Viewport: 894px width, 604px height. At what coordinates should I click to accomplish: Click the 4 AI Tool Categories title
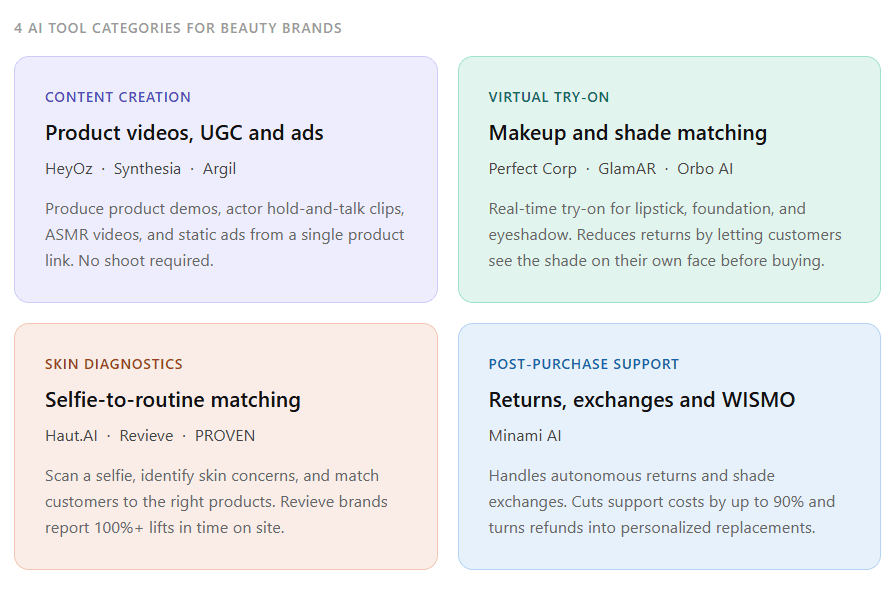click(178, 28)
